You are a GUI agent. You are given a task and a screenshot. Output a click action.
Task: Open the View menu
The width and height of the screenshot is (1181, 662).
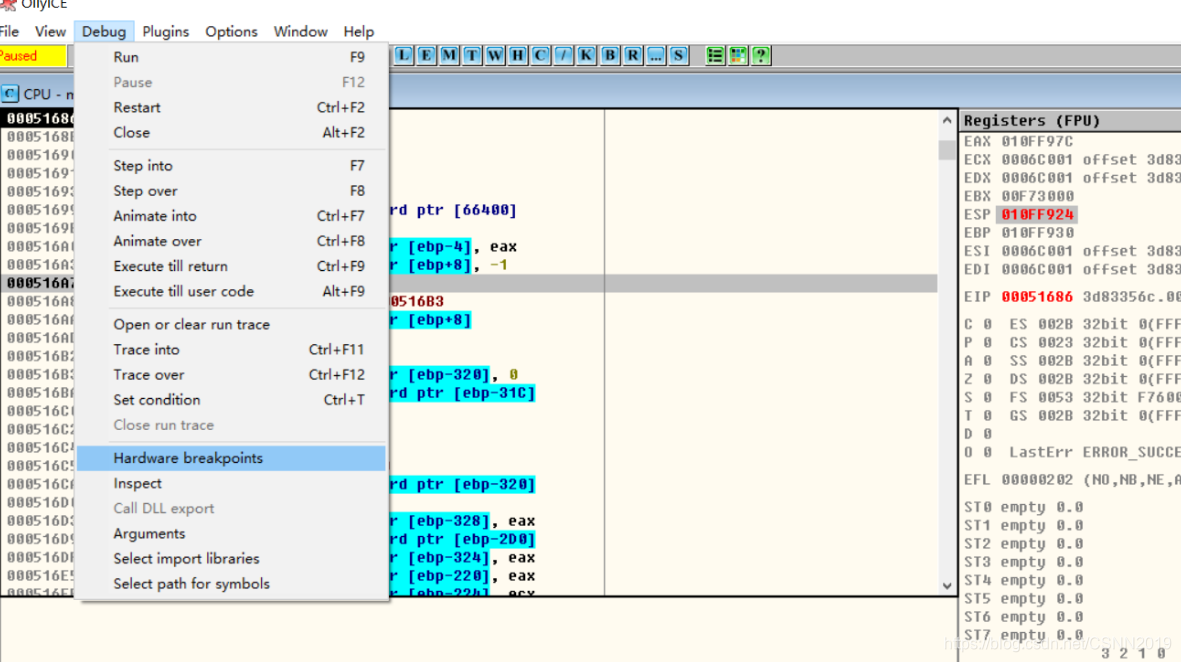point(50,32)
